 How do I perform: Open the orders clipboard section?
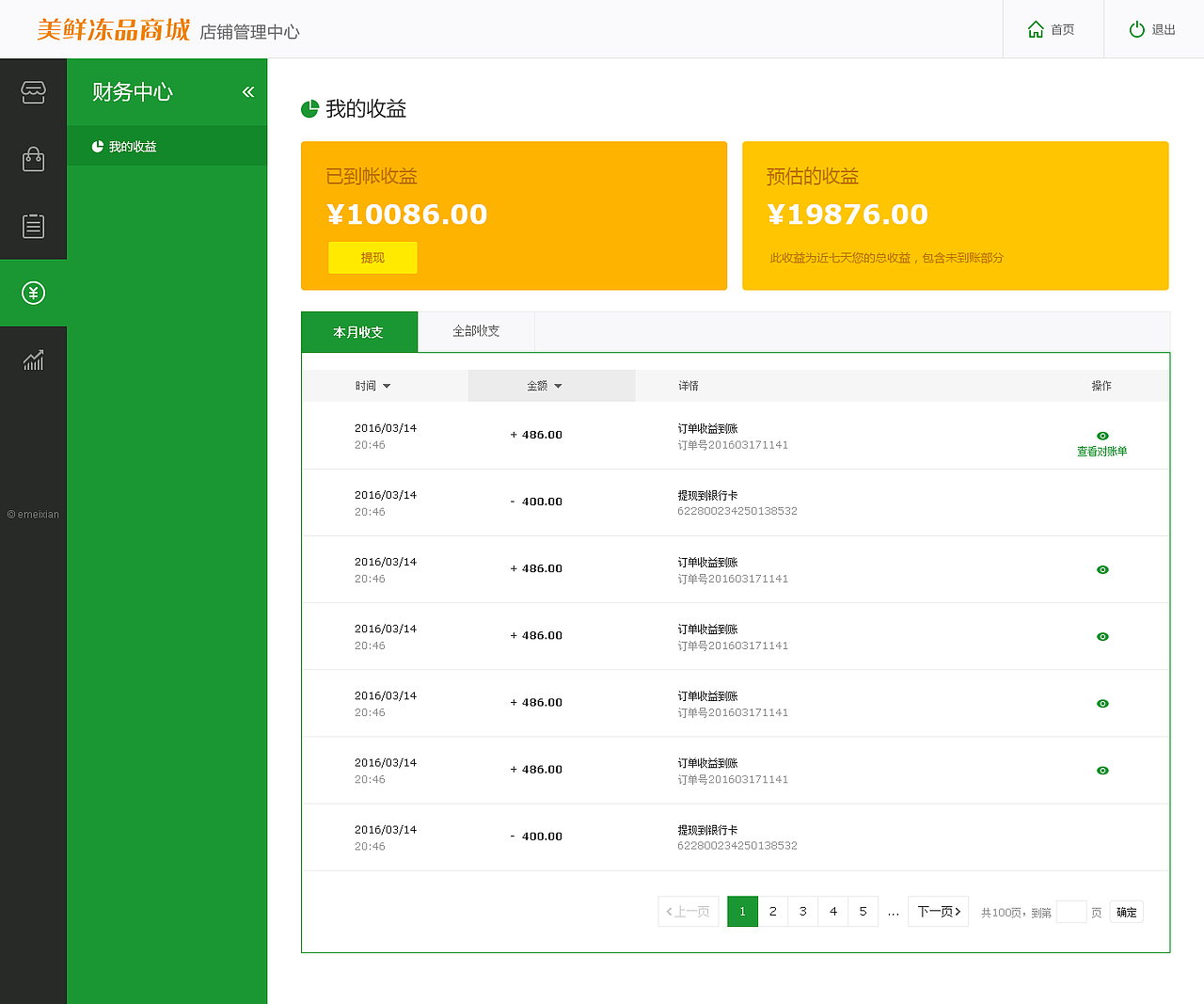pyautogui.click(x=33, y=226)
